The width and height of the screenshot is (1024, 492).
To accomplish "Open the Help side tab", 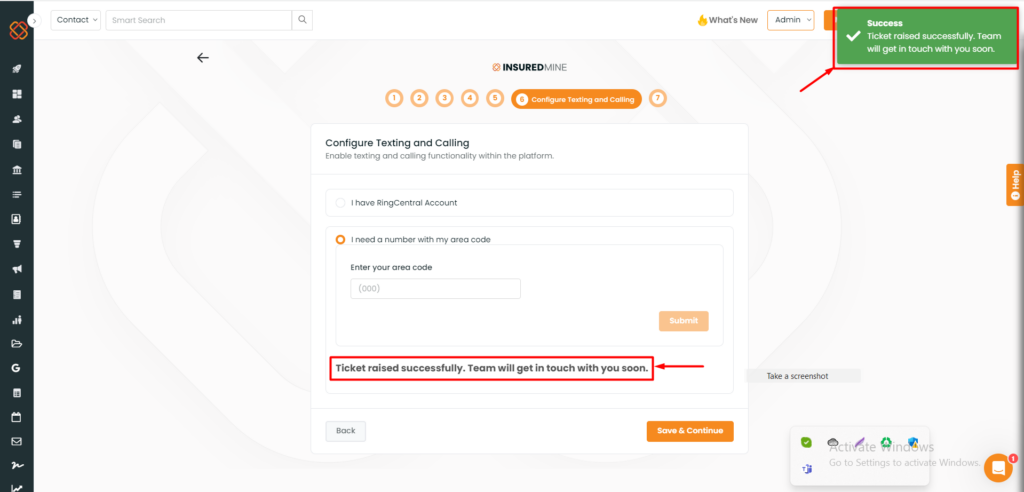I will click(1015, 184).
